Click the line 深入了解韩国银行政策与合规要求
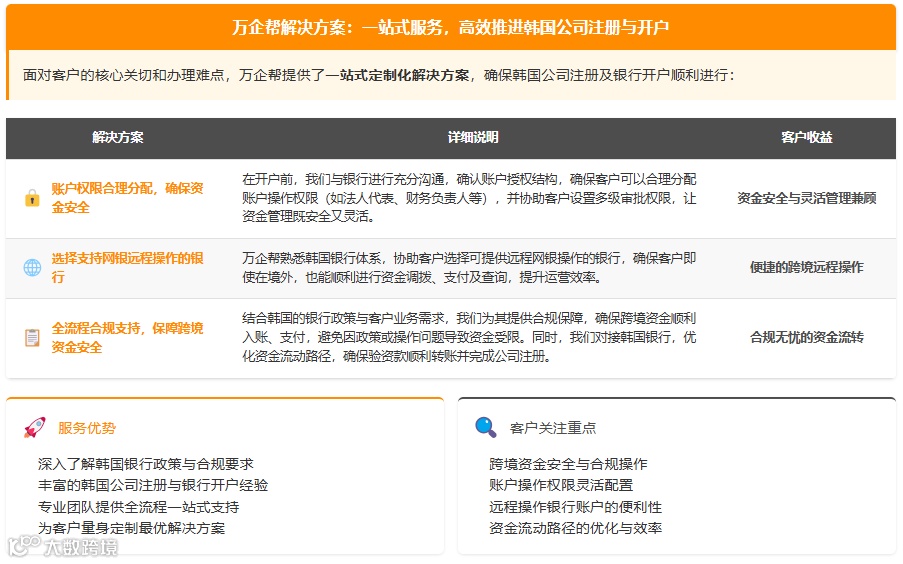The height and width of the screenshot is (564, 903). [146, 464]
